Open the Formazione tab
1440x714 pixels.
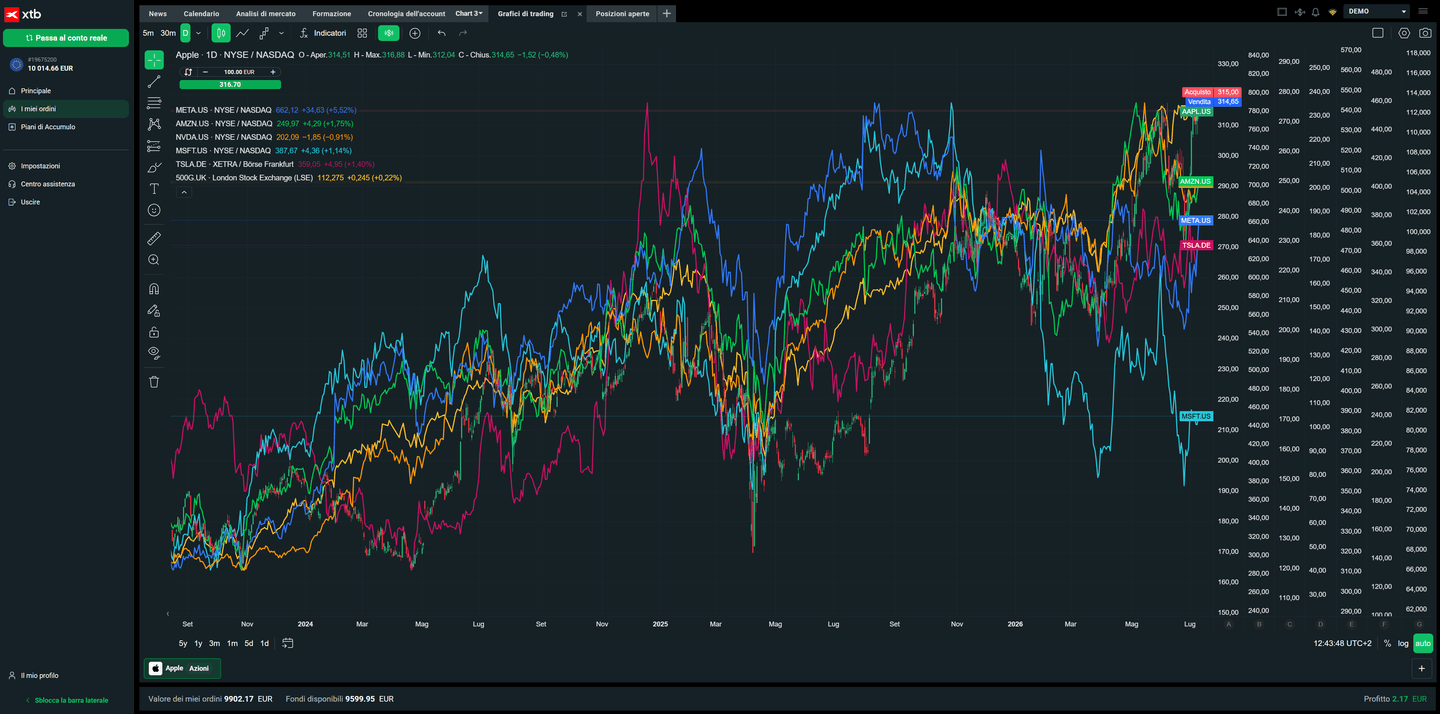[332, 14]
